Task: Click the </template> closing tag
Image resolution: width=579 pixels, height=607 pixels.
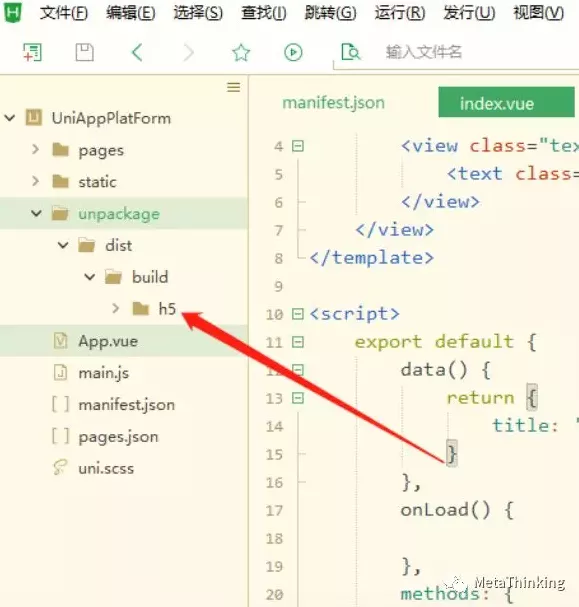Action: (x=372, y=257)
